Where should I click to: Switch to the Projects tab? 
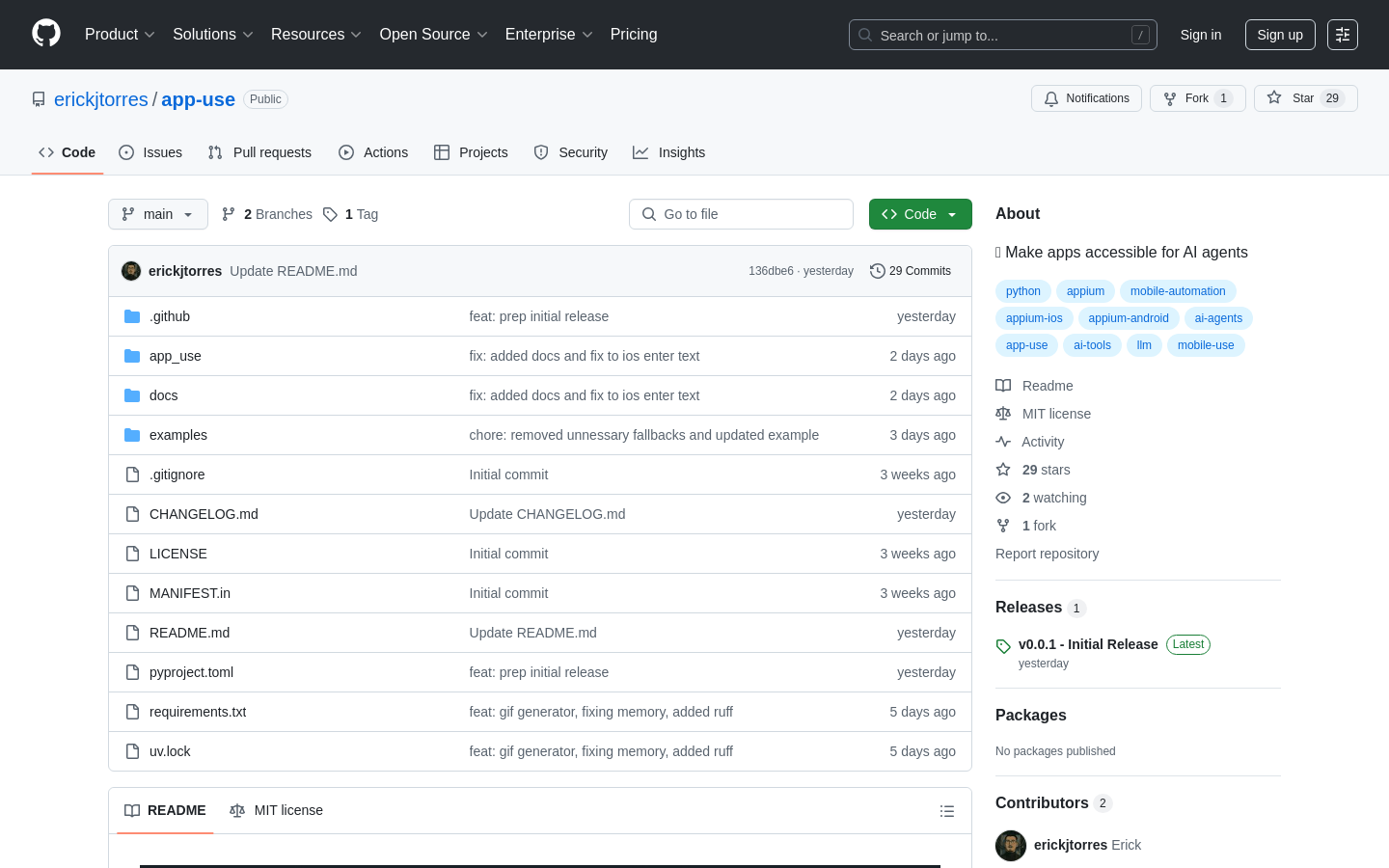click(x=471, y=152)
